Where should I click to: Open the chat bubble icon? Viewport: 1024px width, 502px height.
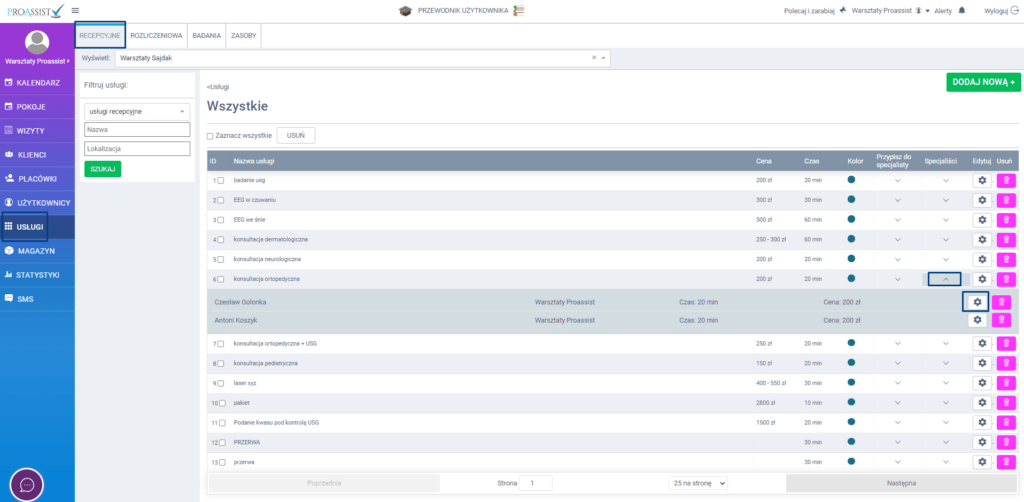coord(27,484)
